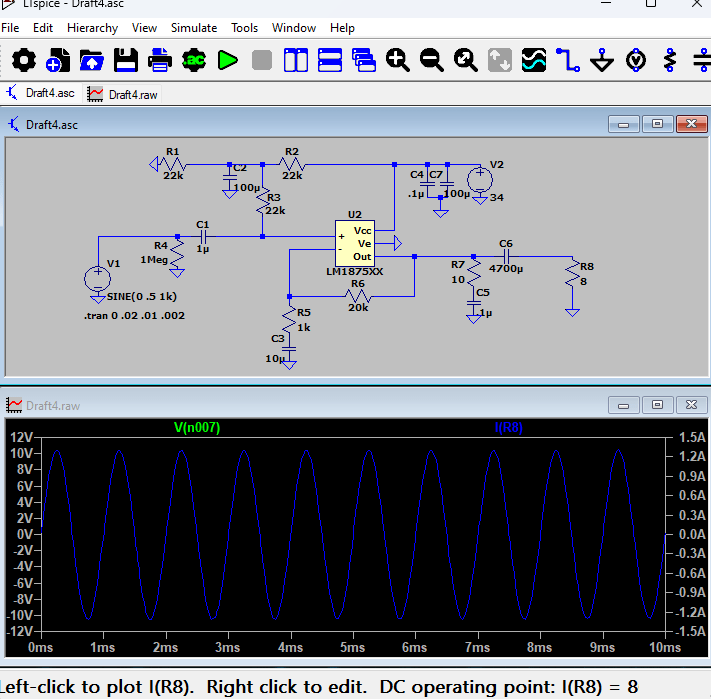Click resistor R2 22k

(x=292, y=164)
